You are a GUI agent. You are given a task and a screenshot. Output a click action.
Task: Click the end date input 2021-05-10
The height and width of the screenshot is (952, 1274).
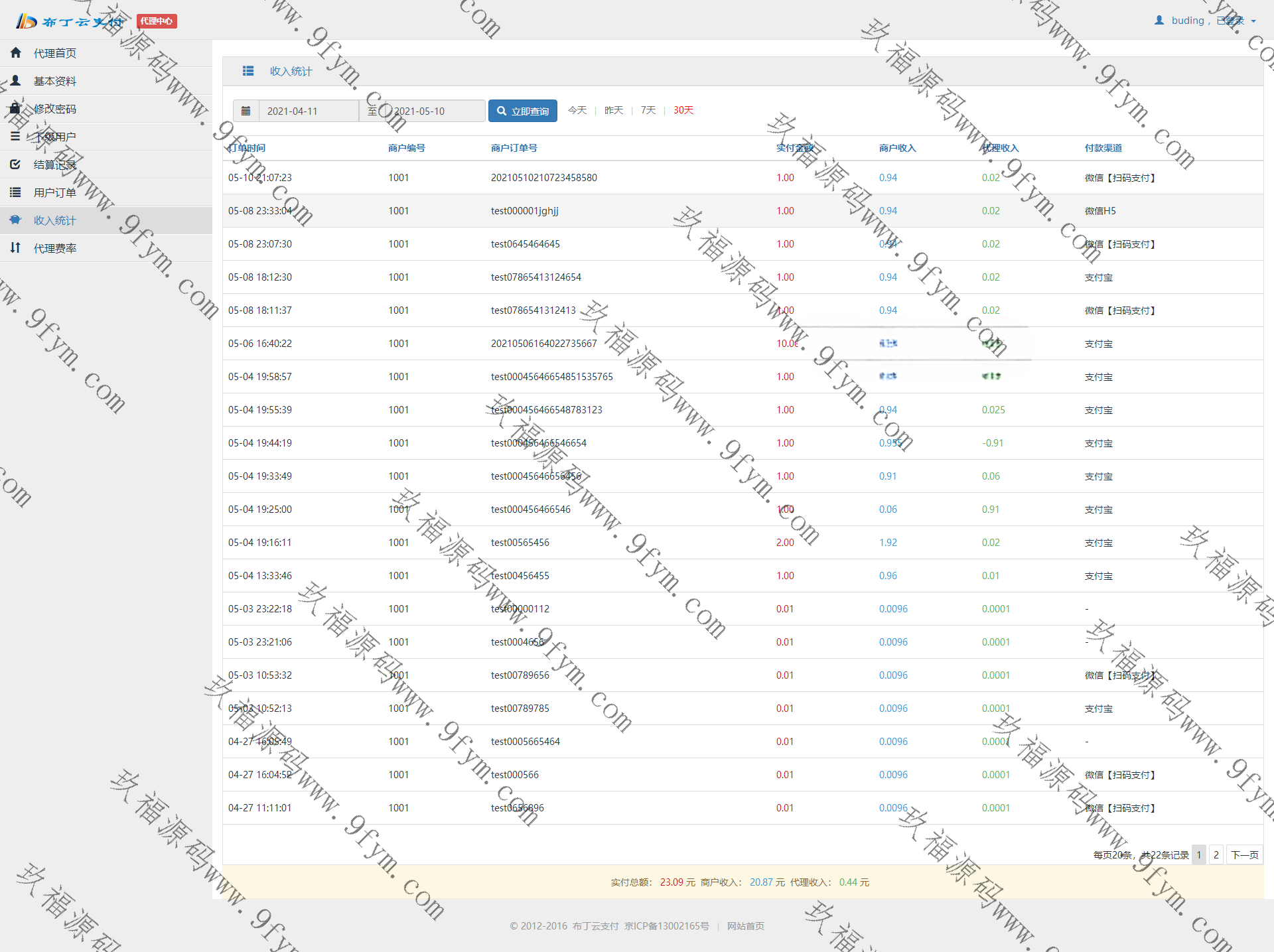(x=435, y=111)
